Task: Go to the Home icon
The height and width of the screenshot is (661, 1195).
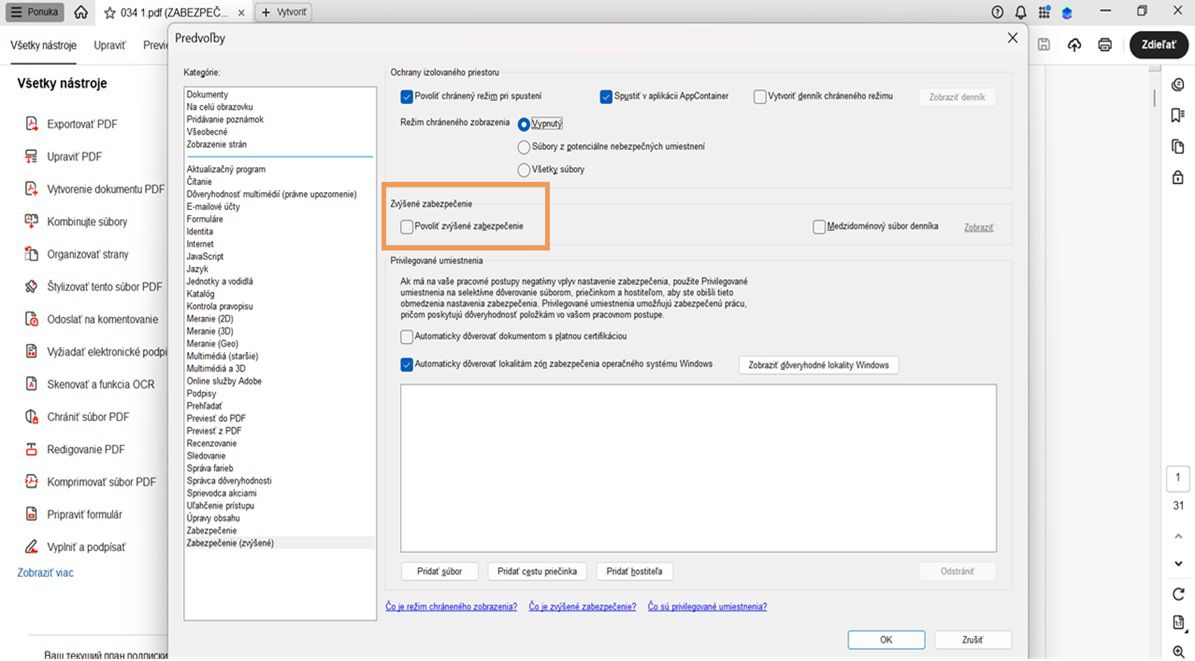Action: tap(81, 12)
